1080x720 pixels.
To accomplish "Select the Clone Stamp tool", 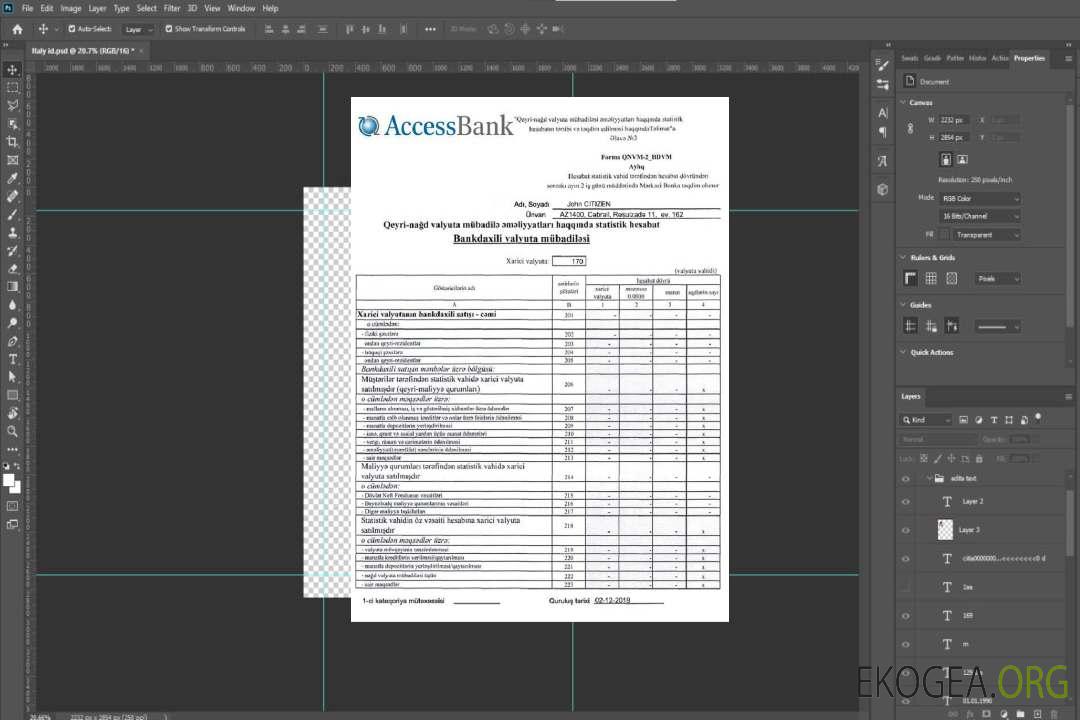I will coord(12,232).
